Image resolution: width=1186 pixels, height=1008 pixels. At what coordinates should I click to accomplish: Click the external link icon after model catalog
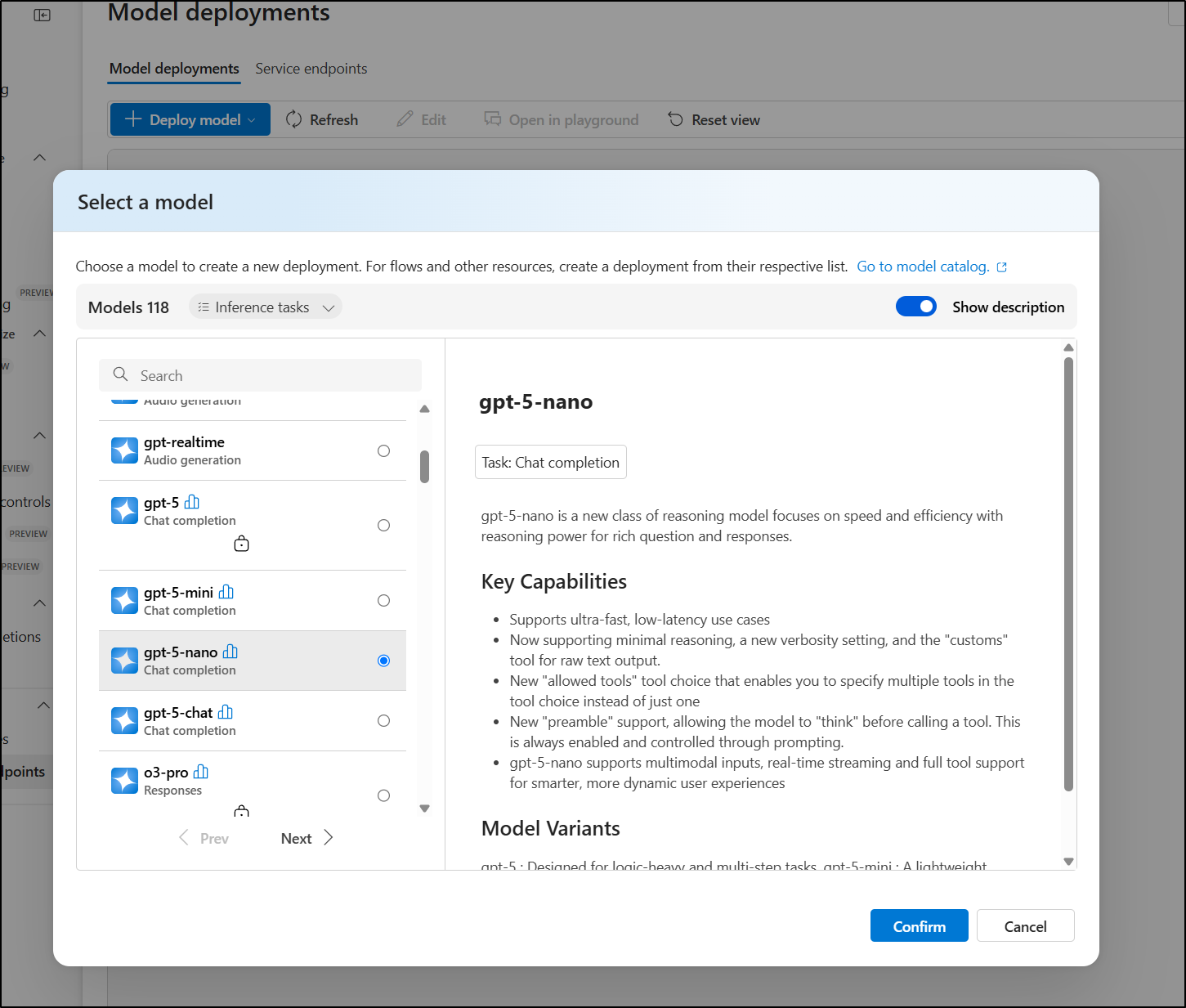click(1002, 267)
